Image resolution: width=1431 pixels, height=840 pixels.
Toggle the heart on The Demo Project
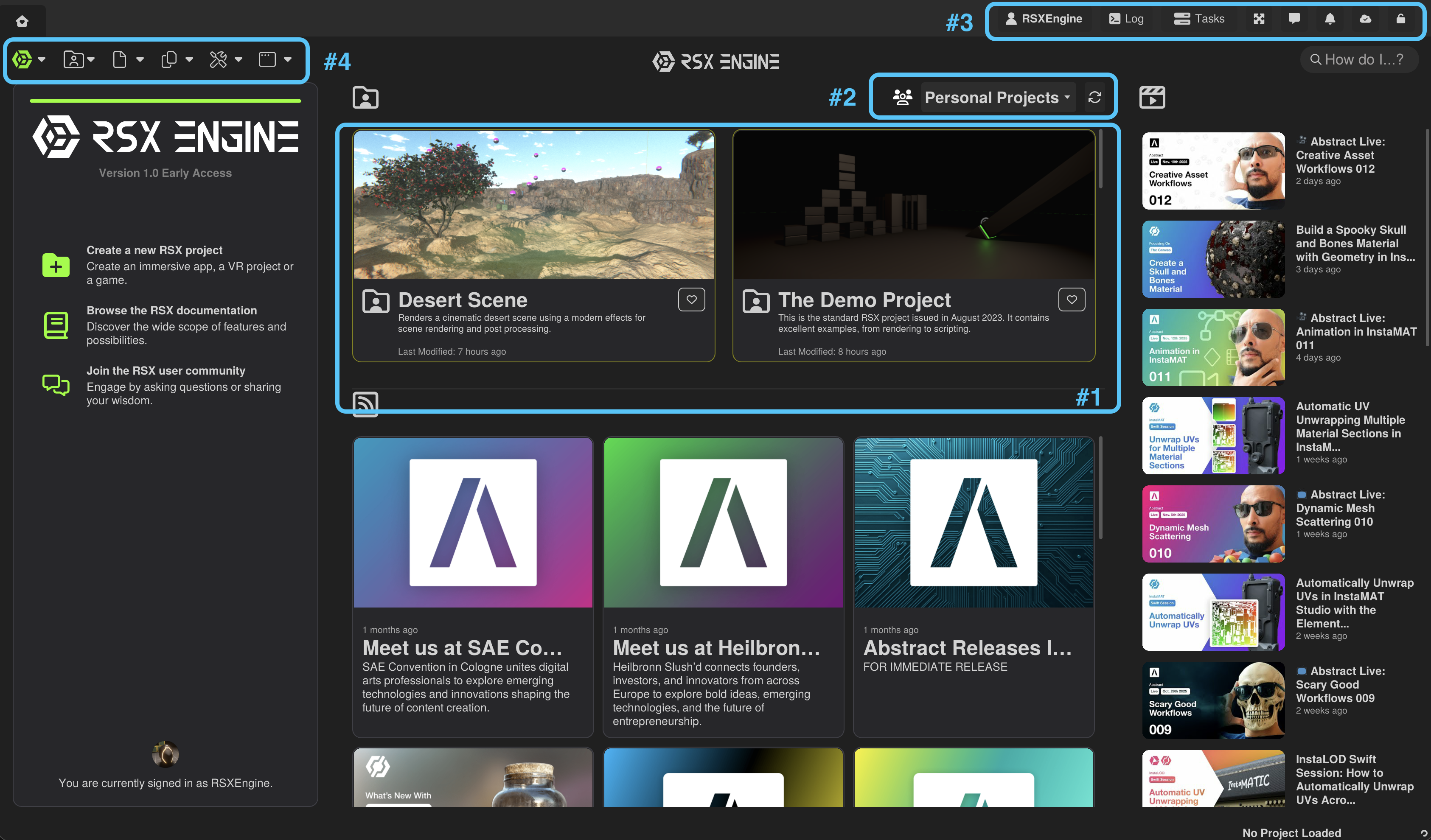1072,300
